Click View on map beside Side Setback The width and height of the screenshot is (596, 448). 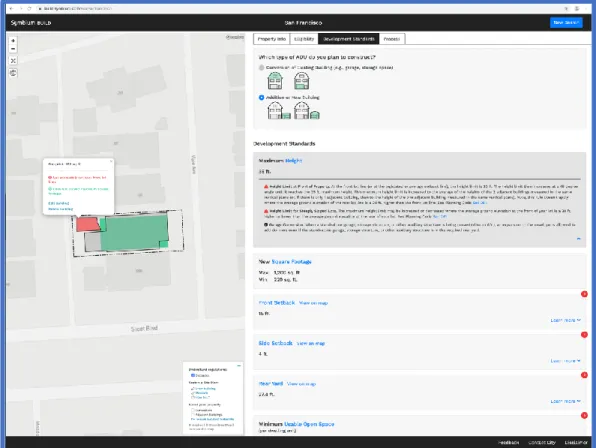[x=311, y=344]
